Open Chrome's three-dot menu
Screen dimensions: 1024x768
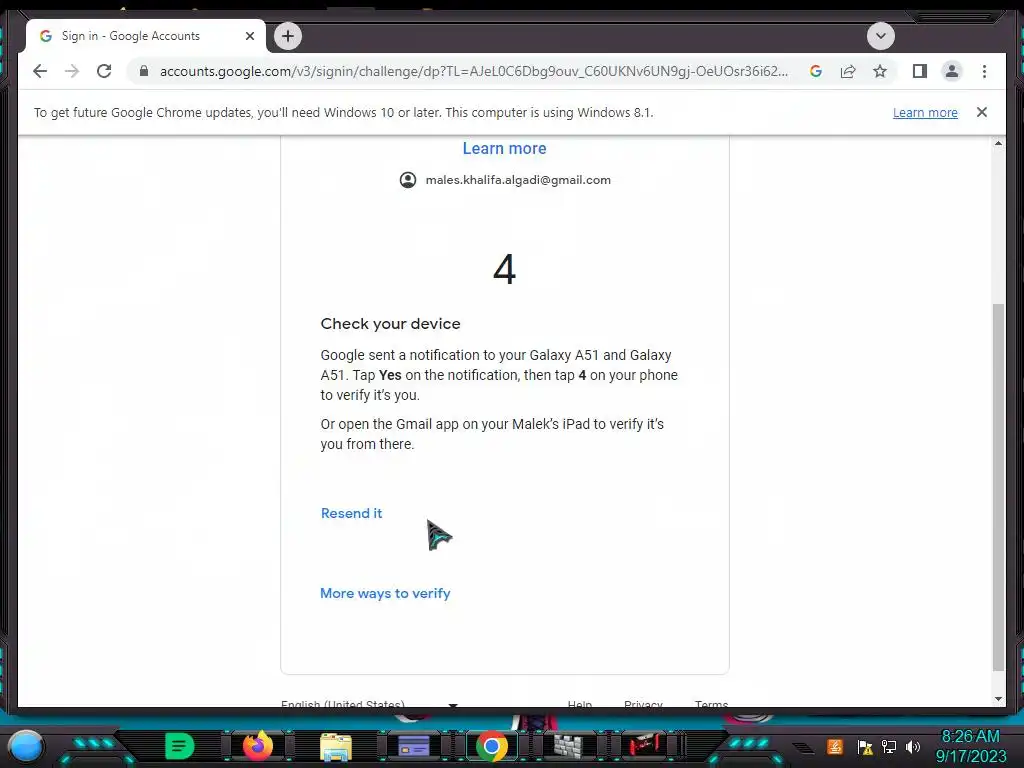point(984,71)
